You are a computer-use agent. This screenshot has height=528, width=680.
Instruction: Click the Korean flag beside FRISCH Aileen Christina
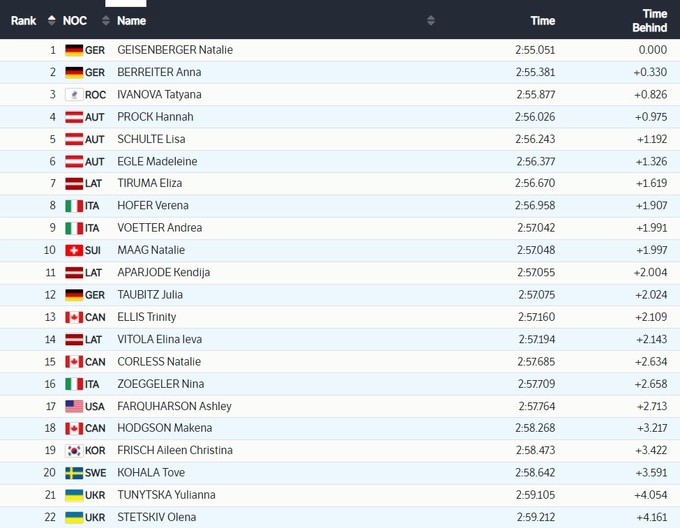(74, 451)
